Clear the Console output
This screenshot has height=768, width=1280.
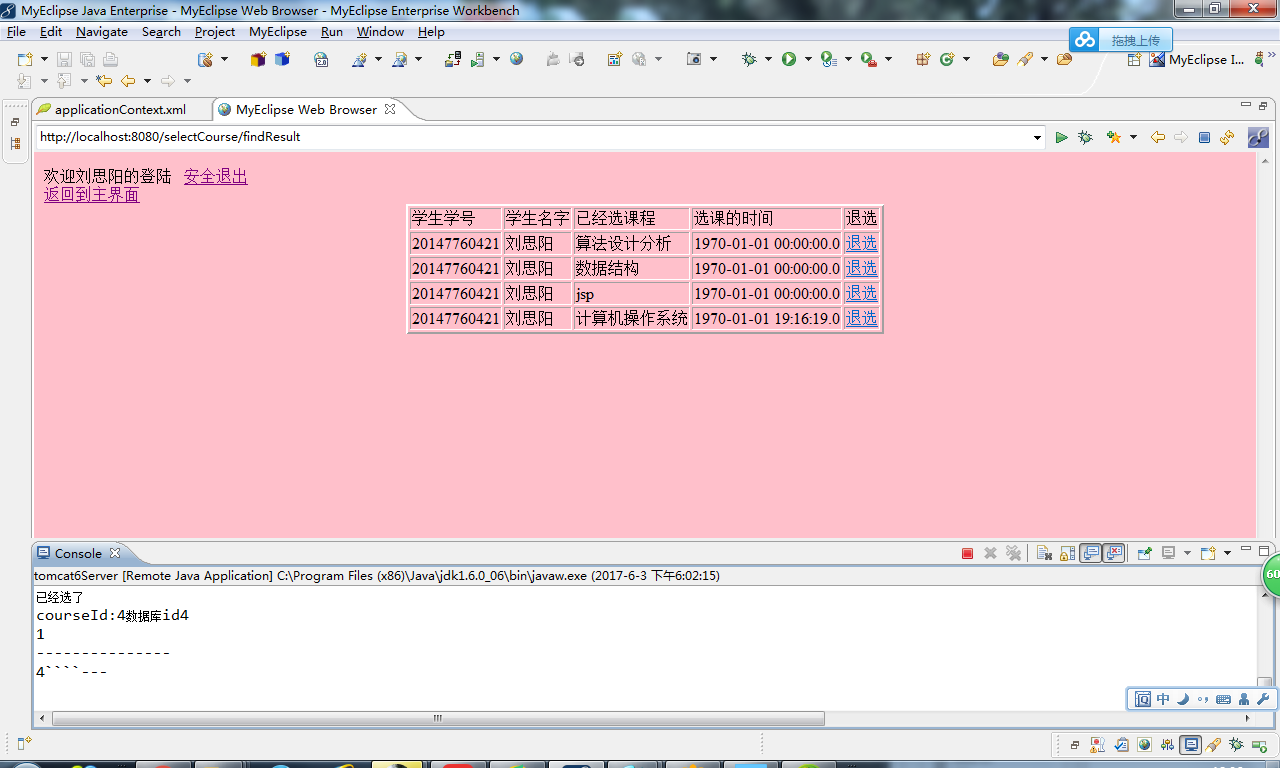click(1046, 553)
